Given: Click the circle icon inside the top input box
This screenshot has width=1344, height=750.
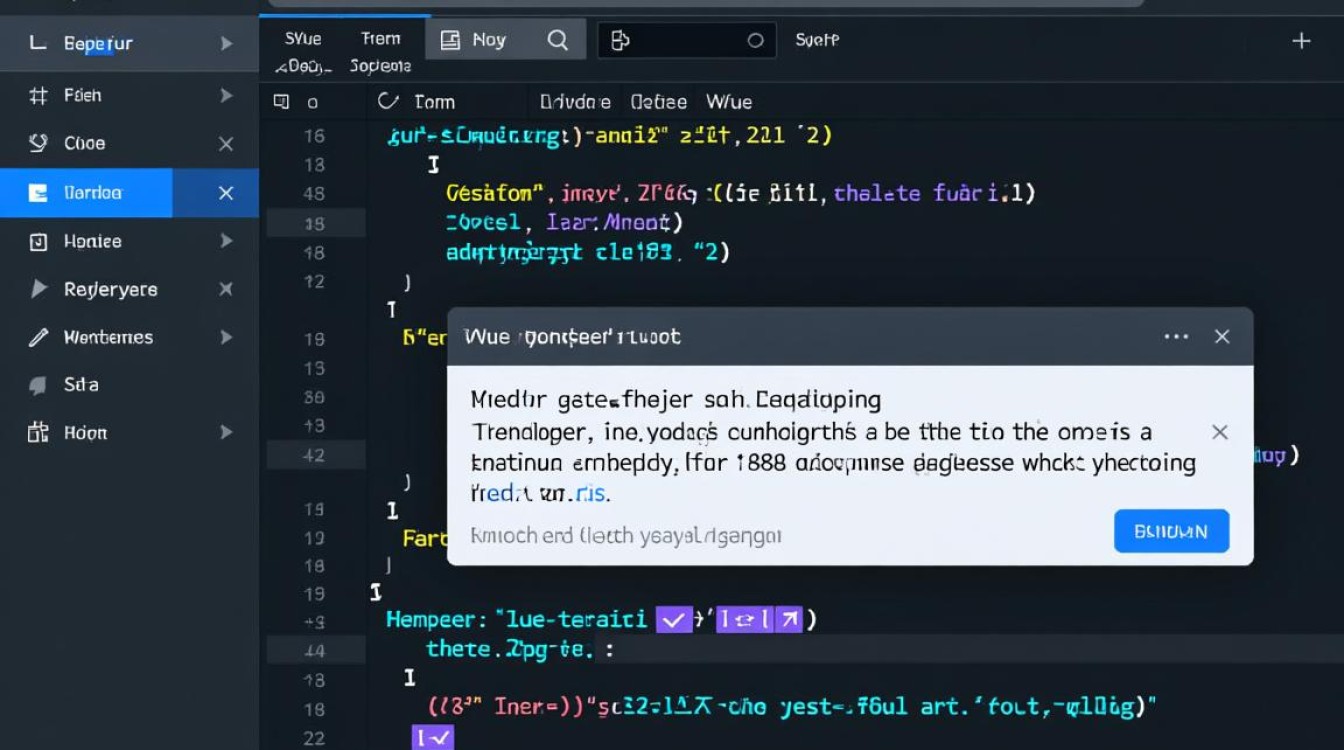Looking at the screenshot, I should pos(756,40).
